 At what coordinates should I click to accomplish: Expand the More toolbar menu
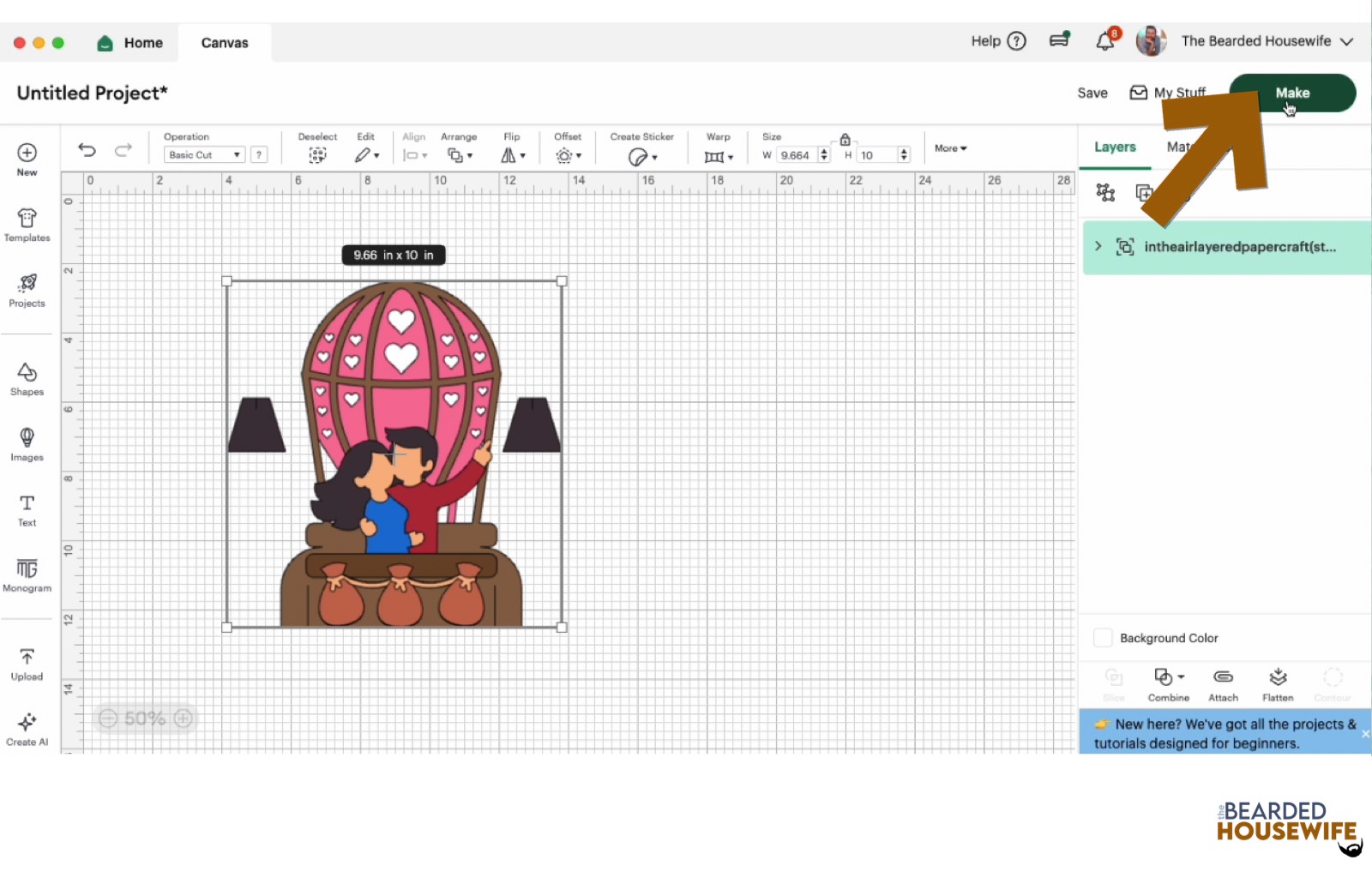(x=950, y=148)
